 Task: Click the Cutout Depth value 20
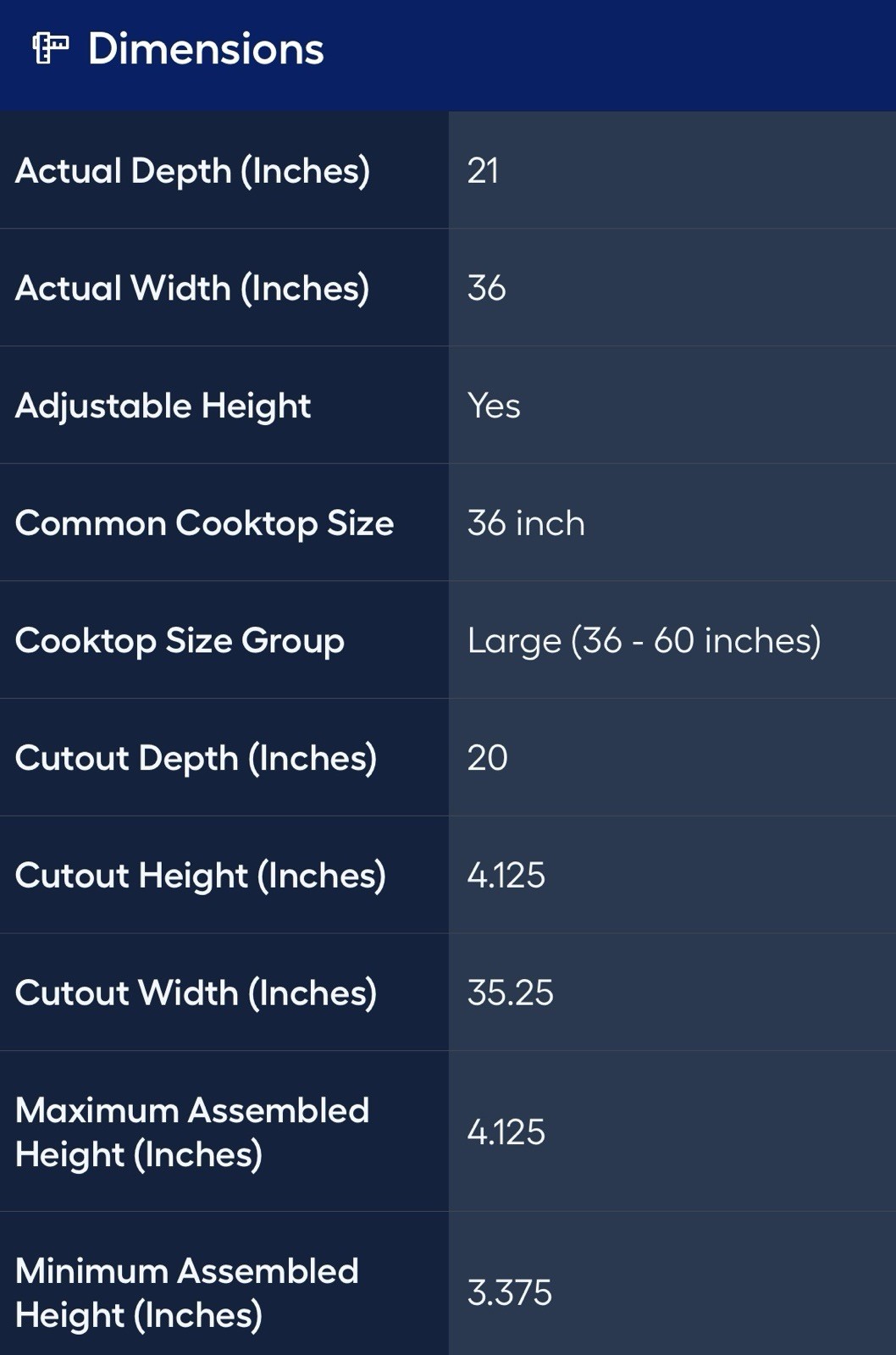487,758
